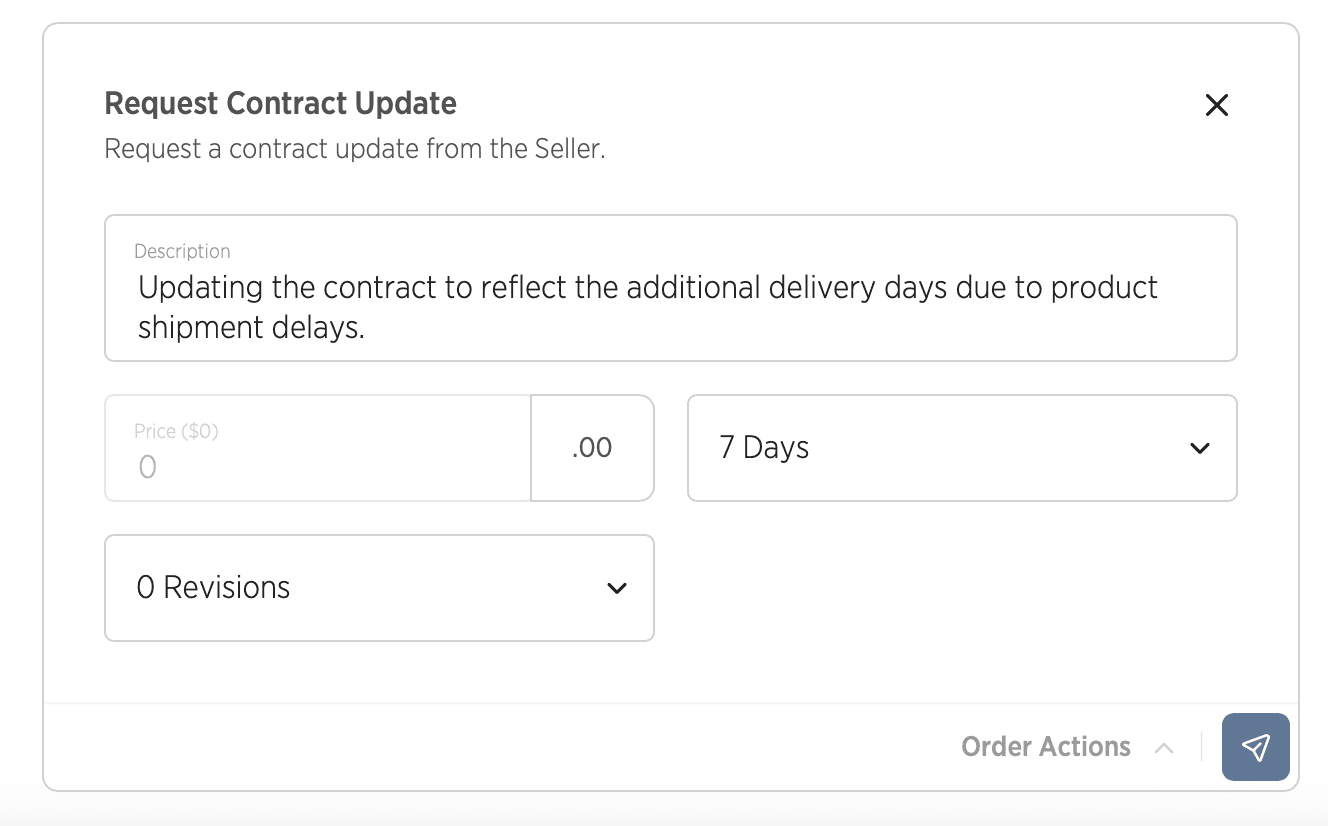Click the chevron arrow in the 0 Revisions box
The width and height of the screenshot is (1328, 826).
click(617, 588)
